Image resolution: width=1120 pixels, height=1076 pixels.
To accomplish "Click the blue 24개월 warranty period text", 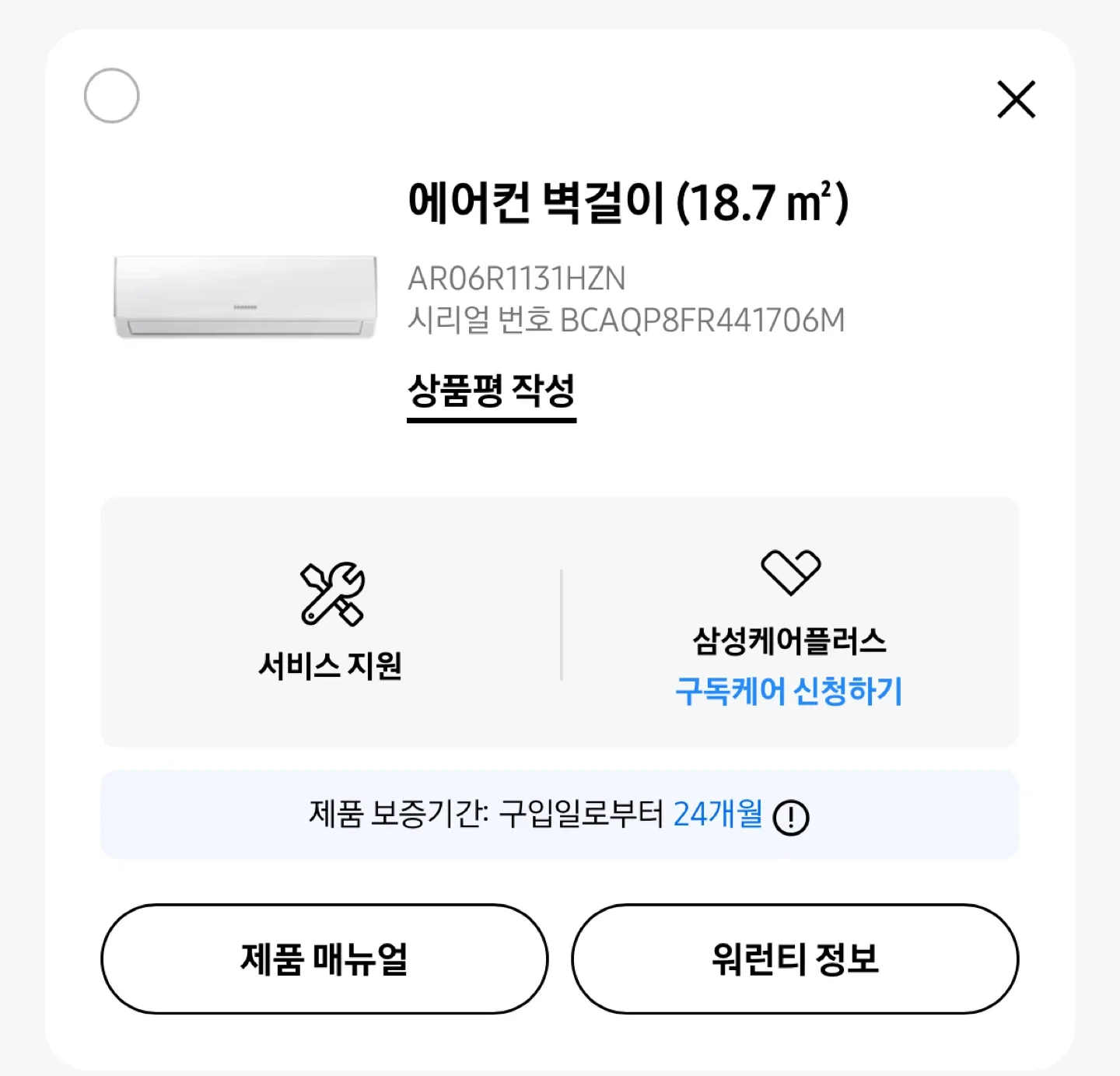I will 717,815.
